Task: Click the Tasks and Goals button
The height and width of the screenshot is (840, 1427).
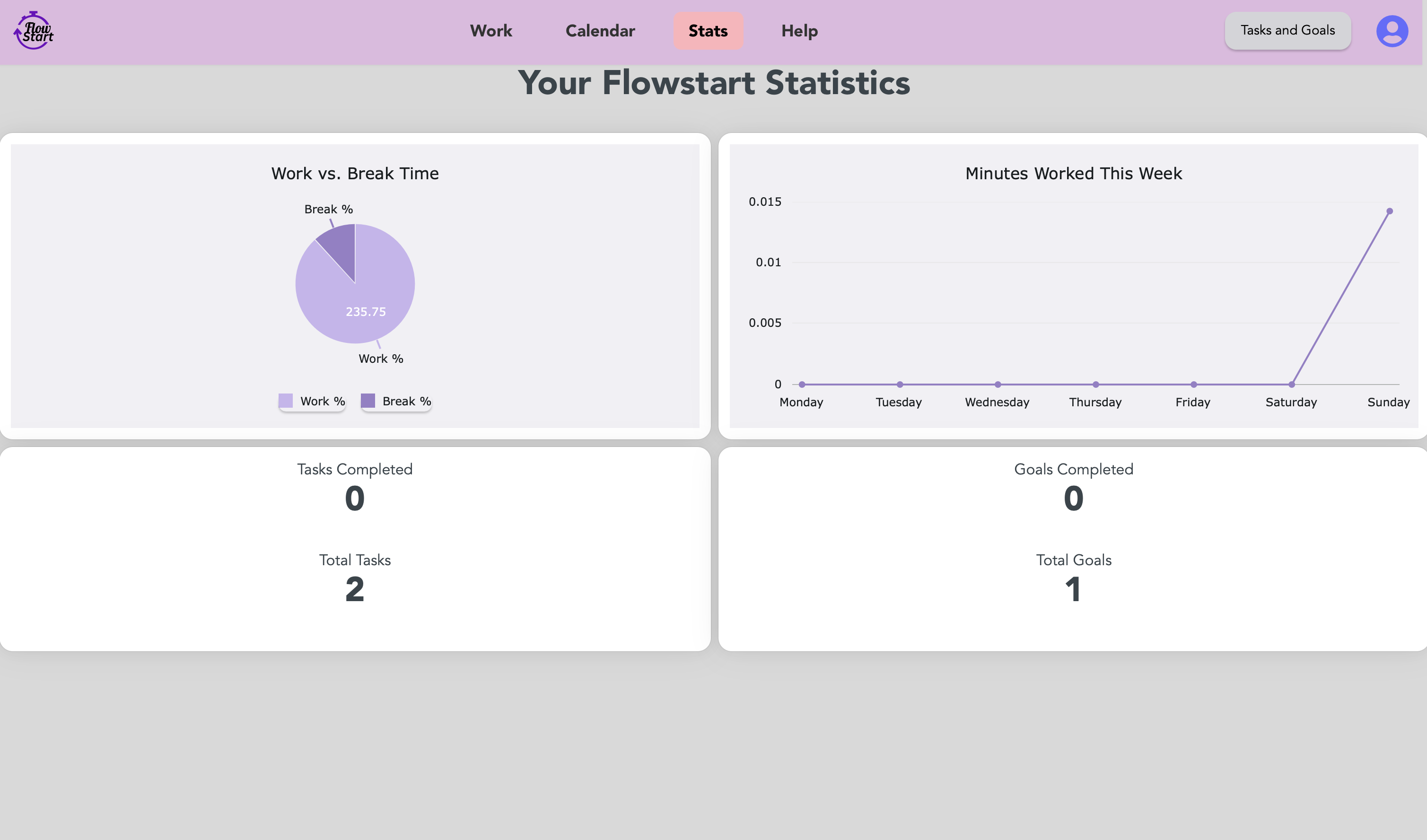Action: coord(1287,31)
